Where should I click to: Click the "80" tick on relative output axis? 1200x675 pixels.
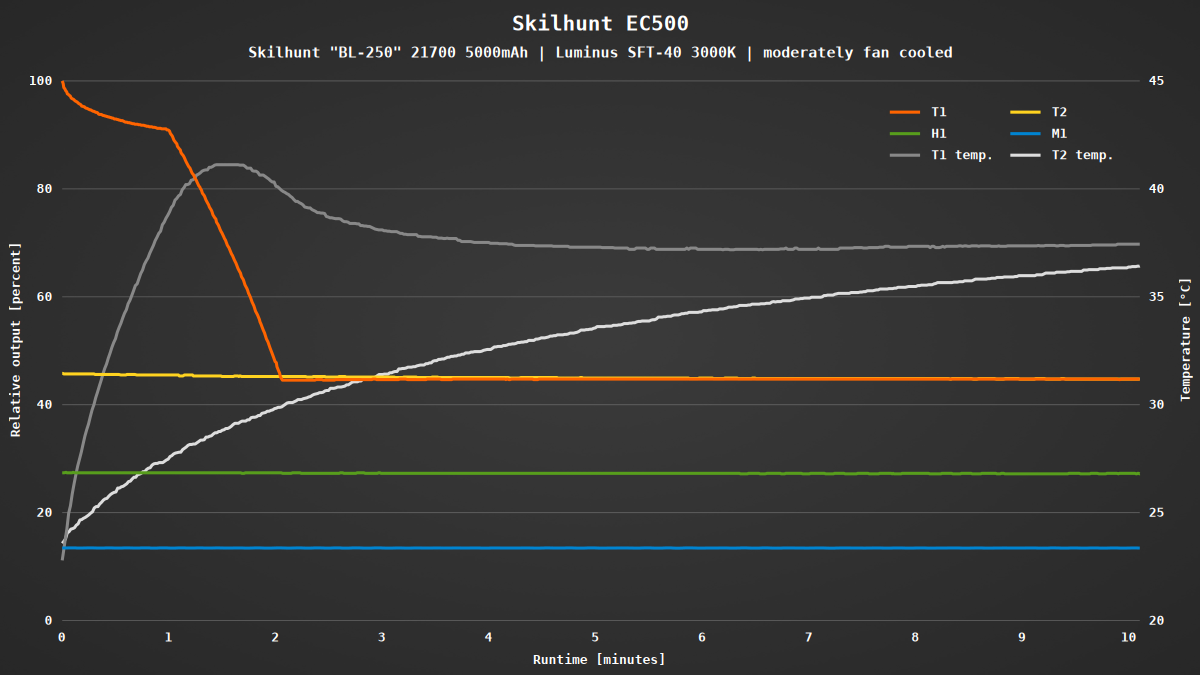[x=45, y=188]
